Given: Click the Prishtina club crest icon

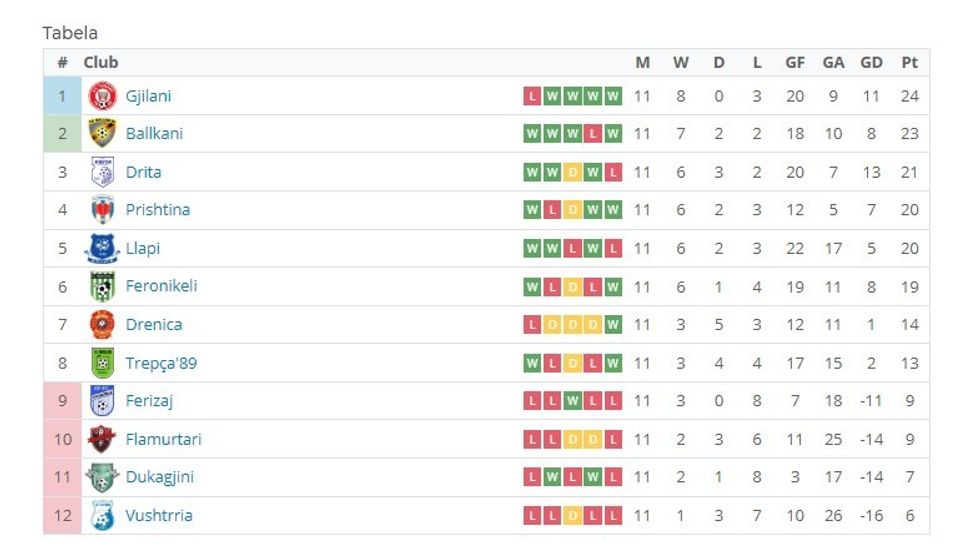Looking at the screenshot, I should pos(102,210).
